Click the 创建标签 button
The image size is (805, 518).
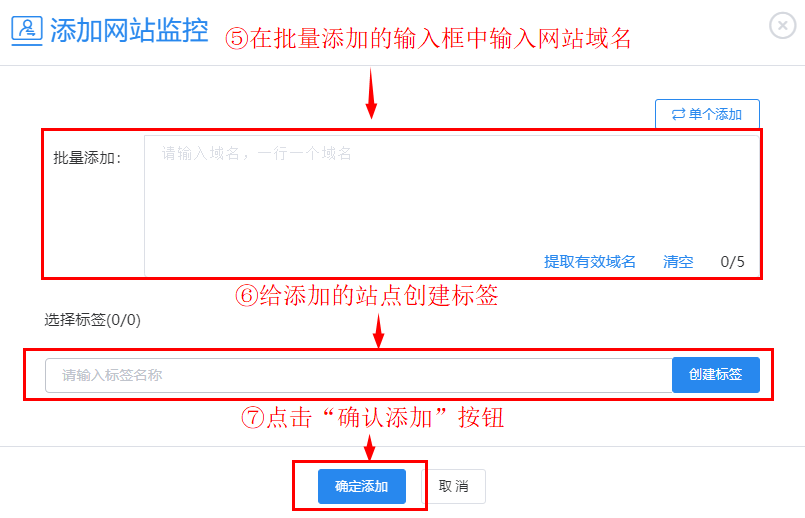(x=716, y=375)
